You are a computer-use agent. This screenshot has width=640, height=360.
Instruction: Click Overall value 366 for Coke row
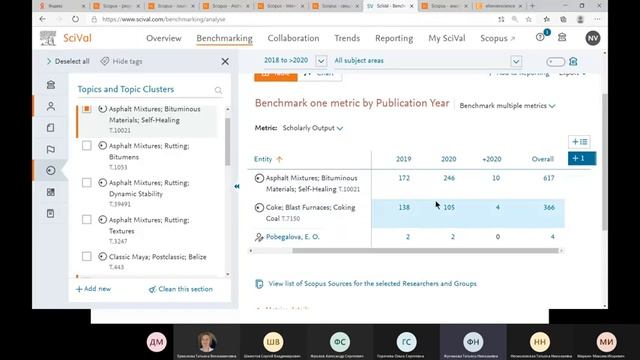coord(549,207)
